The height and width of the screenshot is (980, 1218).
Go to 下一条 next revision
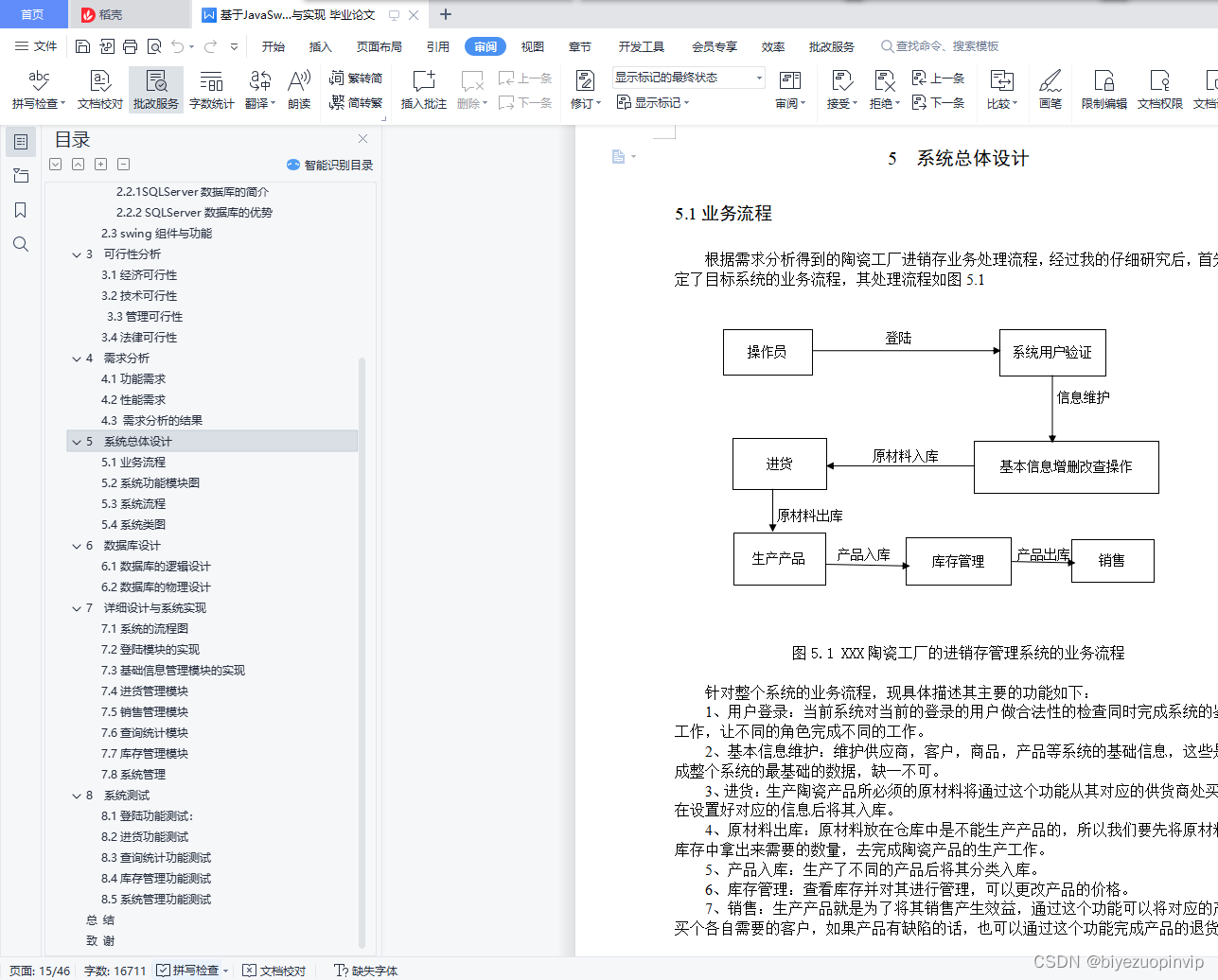[938, 102]
